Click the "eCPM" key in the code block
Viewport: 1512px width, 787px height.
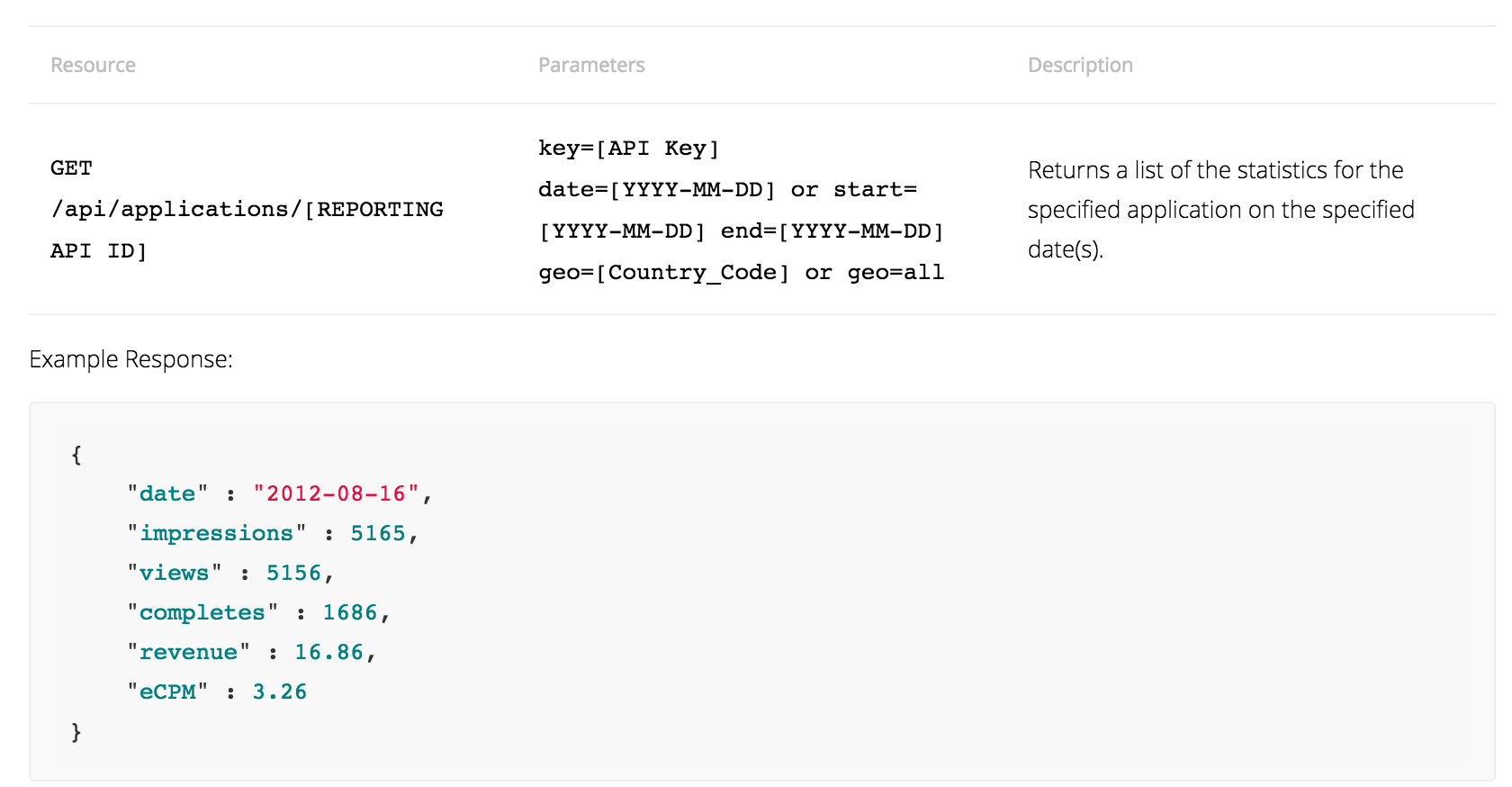pyautogui.click(x=167, y=692)
